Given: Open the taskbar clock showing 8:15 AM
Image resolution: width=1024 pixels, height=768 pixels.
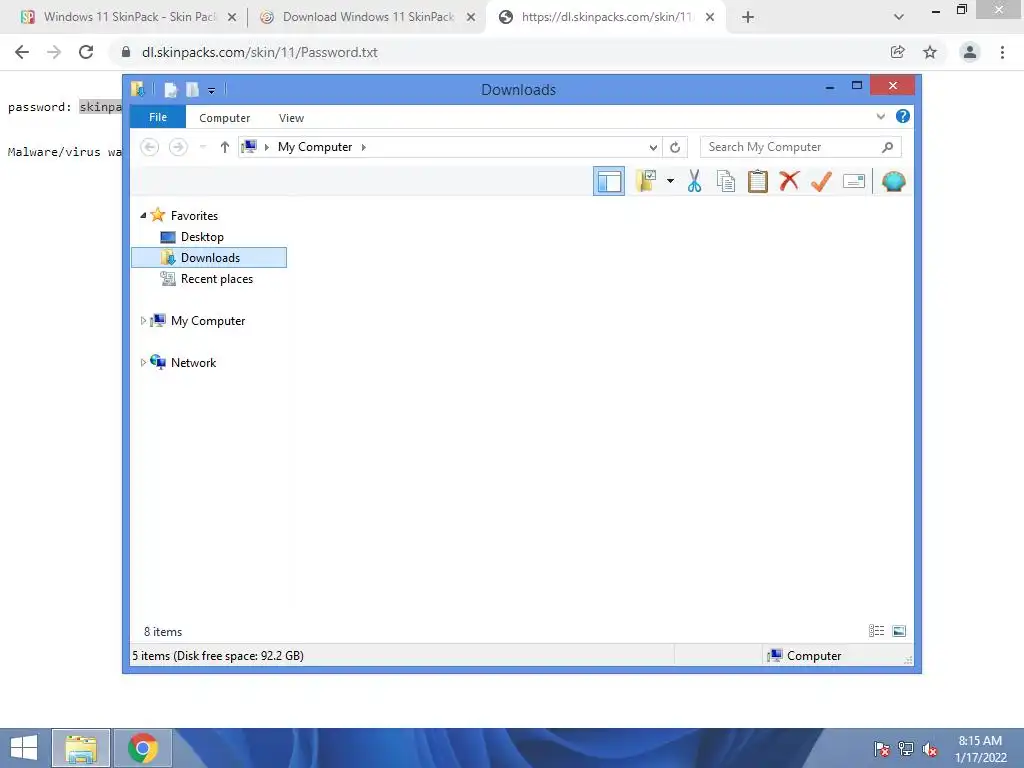Looking at the screenshot, I should coord(980,749).
